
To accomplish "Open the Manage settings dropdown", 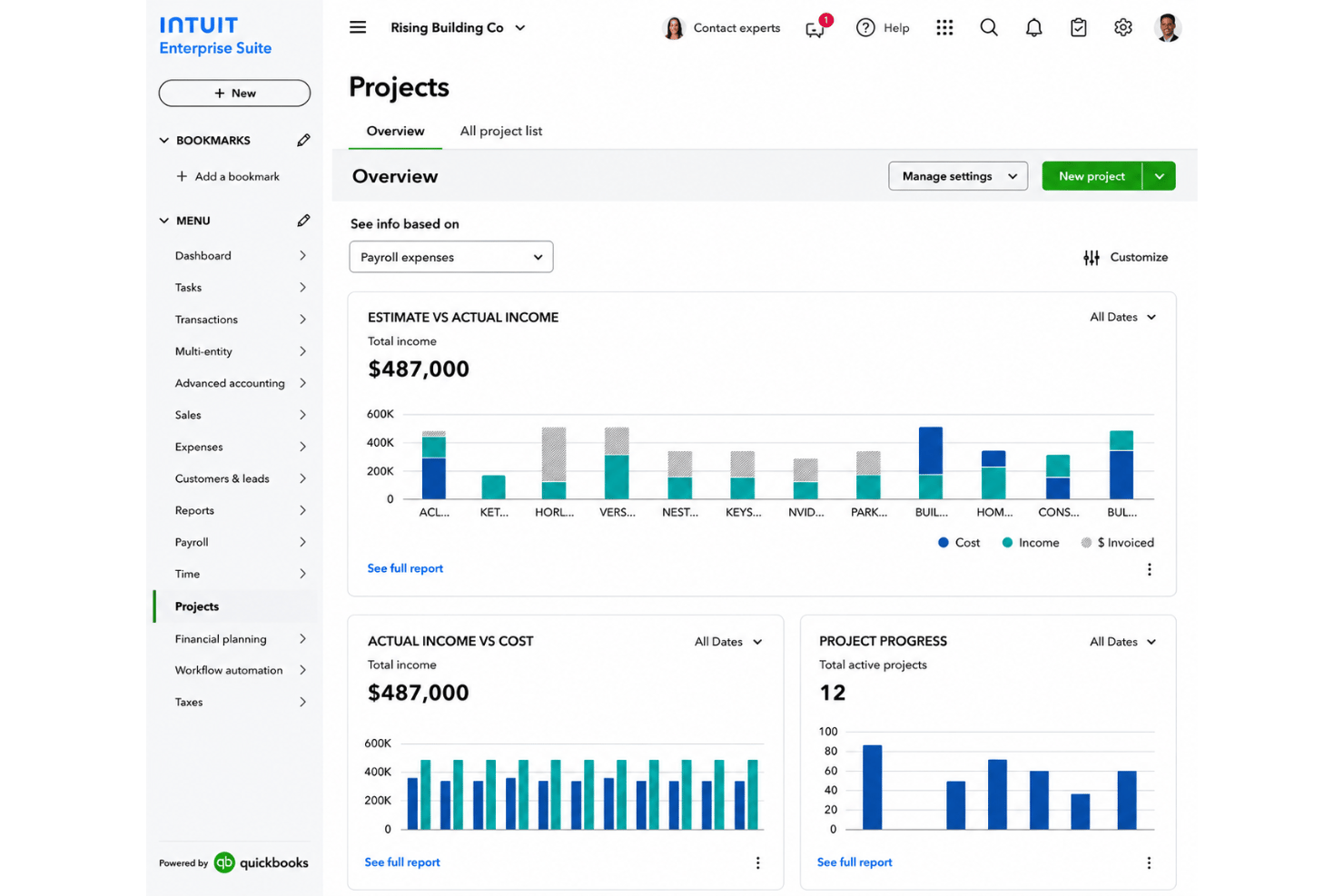I will pyautogui.click(x=958, y=176).
